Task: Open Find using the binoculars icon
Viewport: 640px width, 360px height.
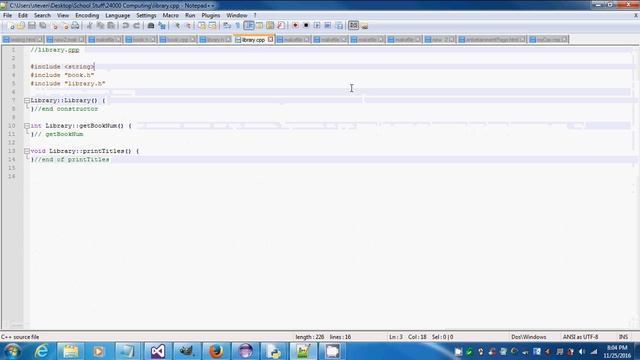Action: [151, 26]
